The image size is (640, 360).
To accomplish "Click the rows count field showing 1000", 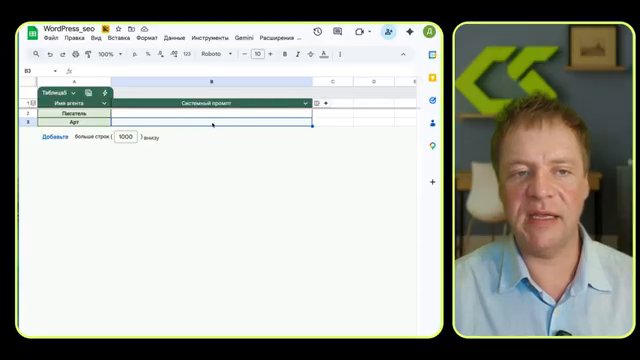I will [126, 137].
